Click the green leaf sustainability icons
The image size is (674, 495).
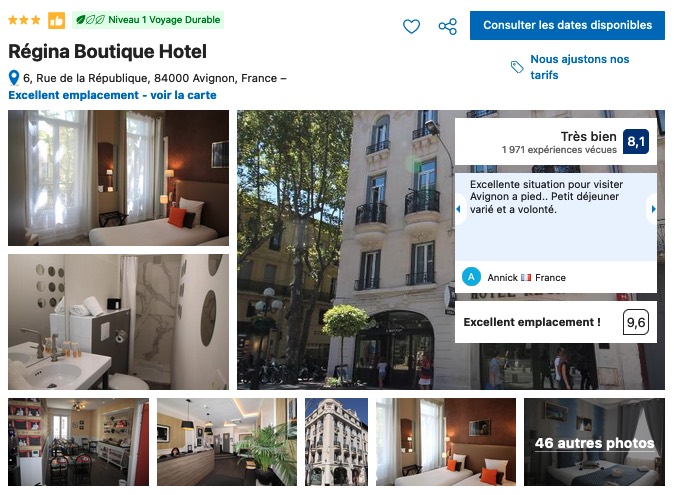(x=90, y=20)
